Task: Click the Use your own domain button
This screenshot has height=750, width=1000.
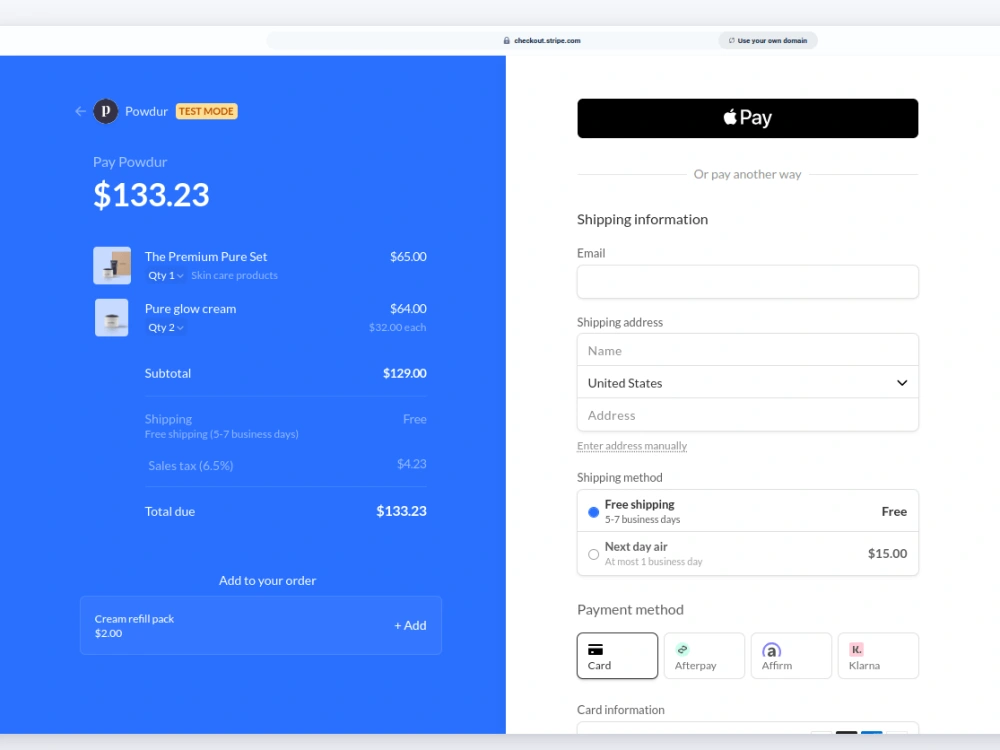Action: point(768,40)
